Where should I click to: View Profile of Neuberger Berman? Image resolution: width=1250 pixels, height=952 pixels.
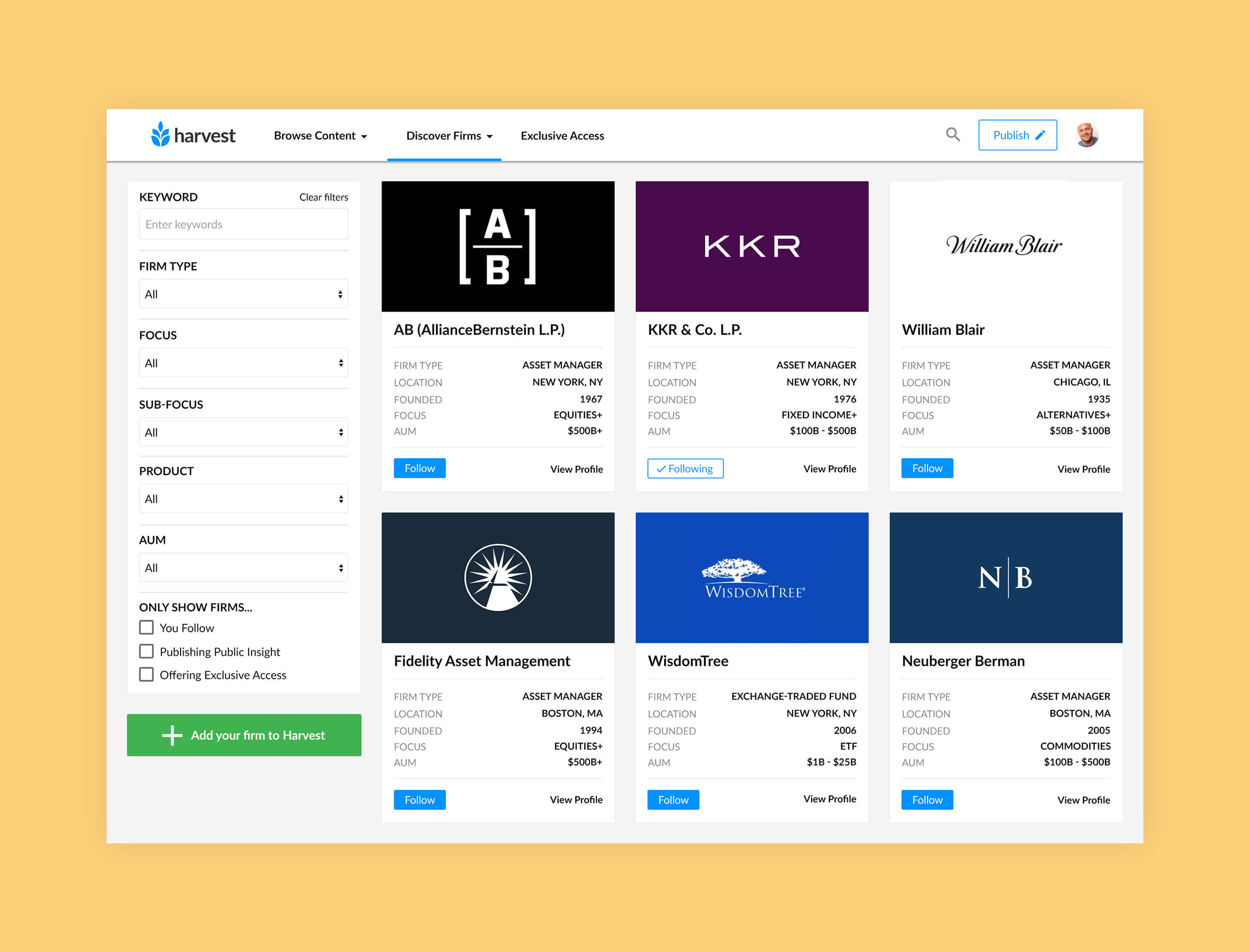point(1084,800)
